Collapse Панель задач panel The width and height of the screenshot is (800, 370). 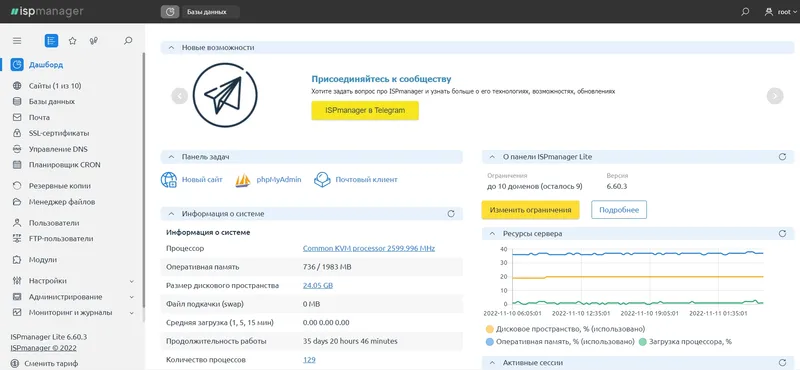pyautogui.click(x=171, y=157)
